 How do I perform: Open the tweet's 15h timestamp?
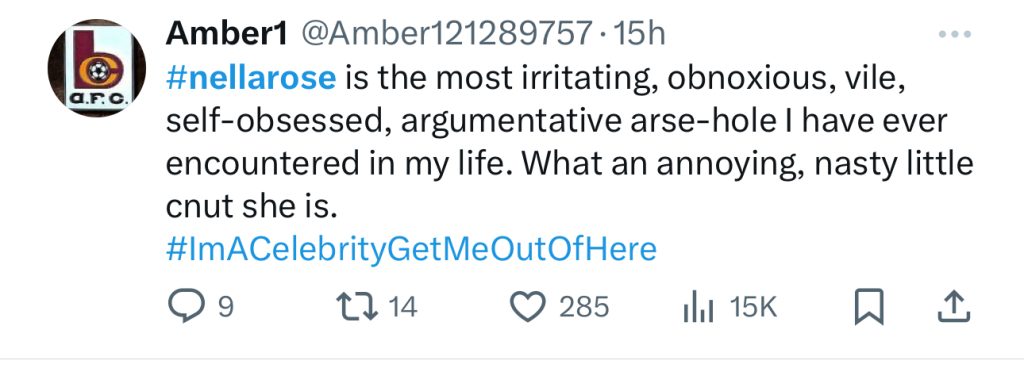tap(641, 34)
